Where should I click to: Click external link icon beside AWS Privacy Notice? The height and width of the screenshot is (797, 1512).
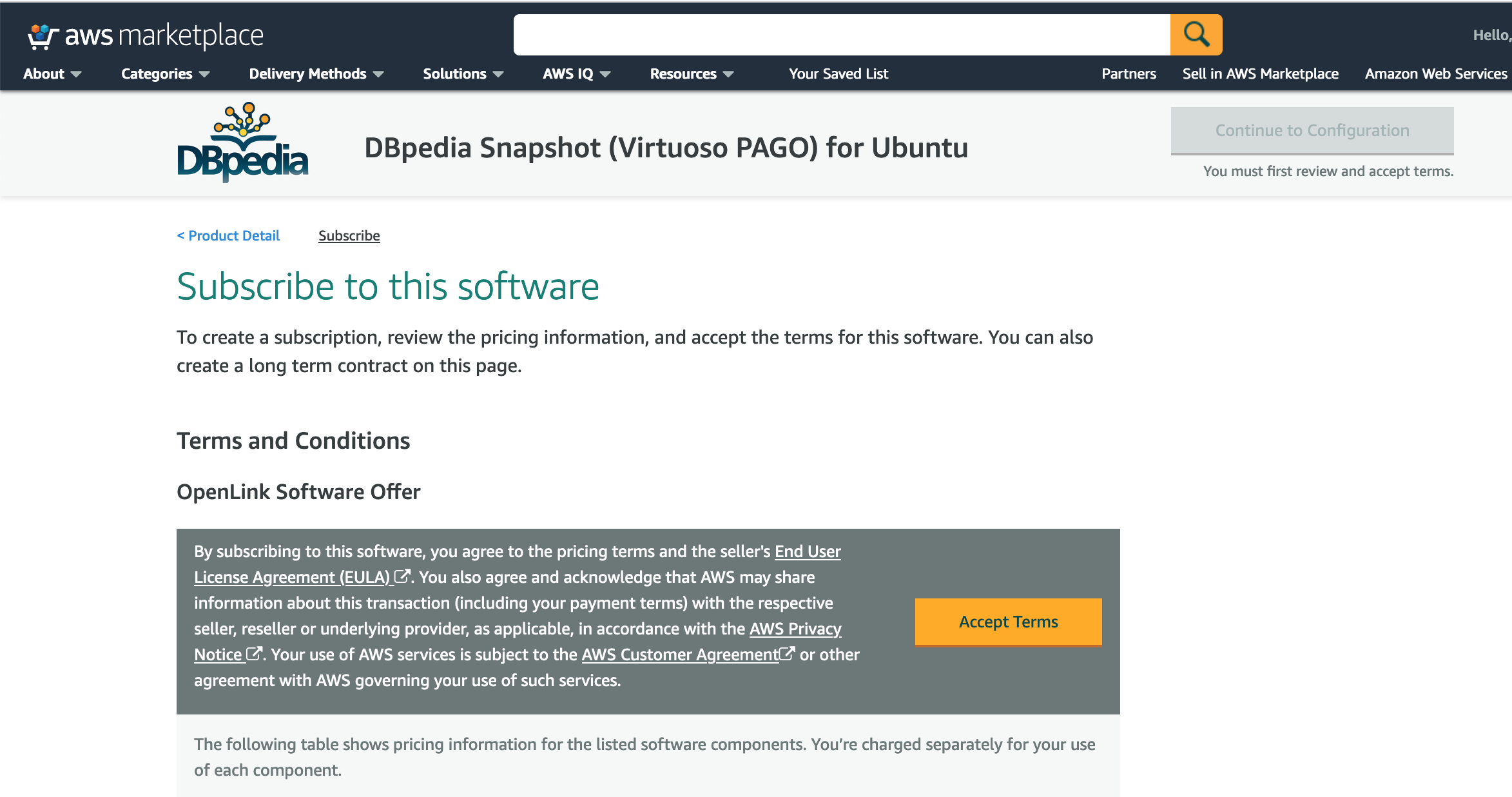point(255,654)
